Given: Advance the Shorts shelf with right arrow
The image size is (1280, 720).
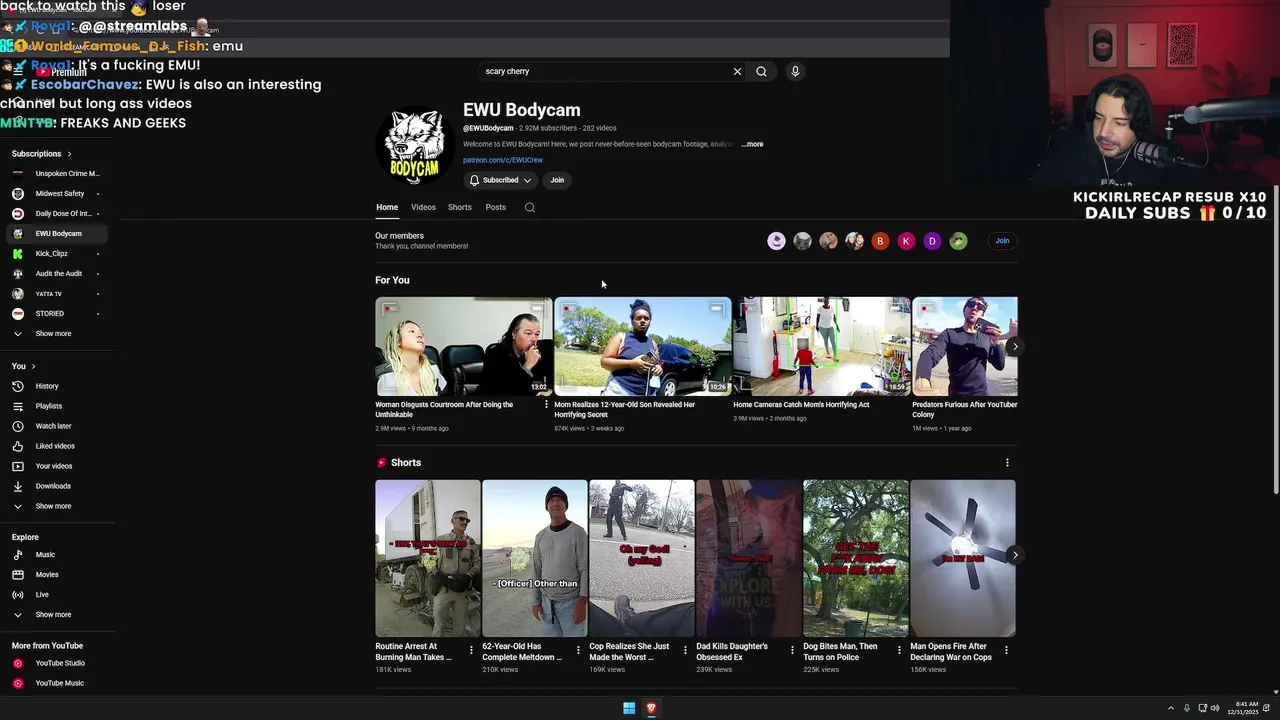Looking at the screenshot, I should click(x=1015, y=555).
